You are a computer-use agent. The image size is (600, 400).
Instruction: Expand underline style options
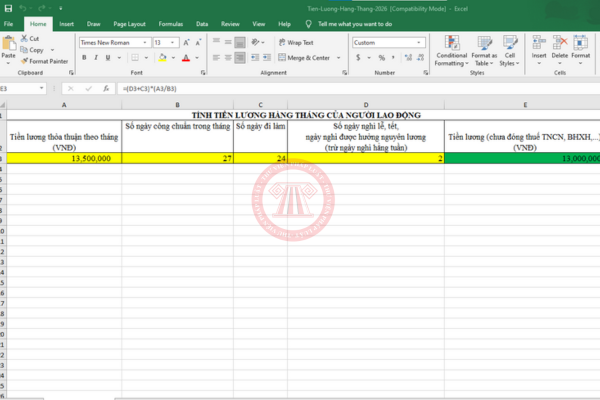coord(119,58)
